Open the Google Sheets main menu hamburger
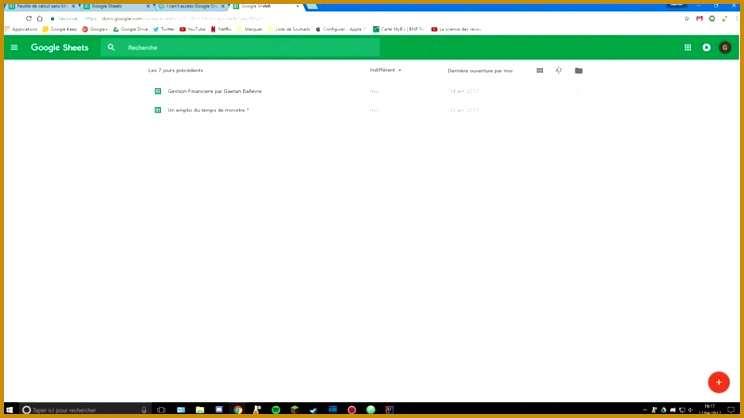This screenshot has height=418, width=744. (x=14, y=47)
